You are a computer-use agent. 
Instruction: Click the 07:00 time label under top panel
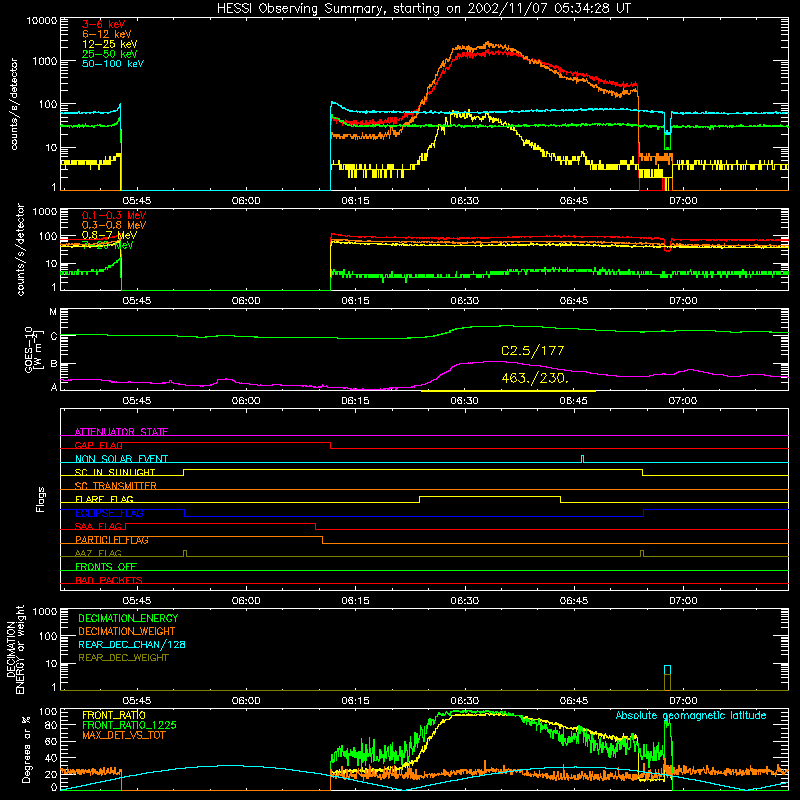coord(683,201)
